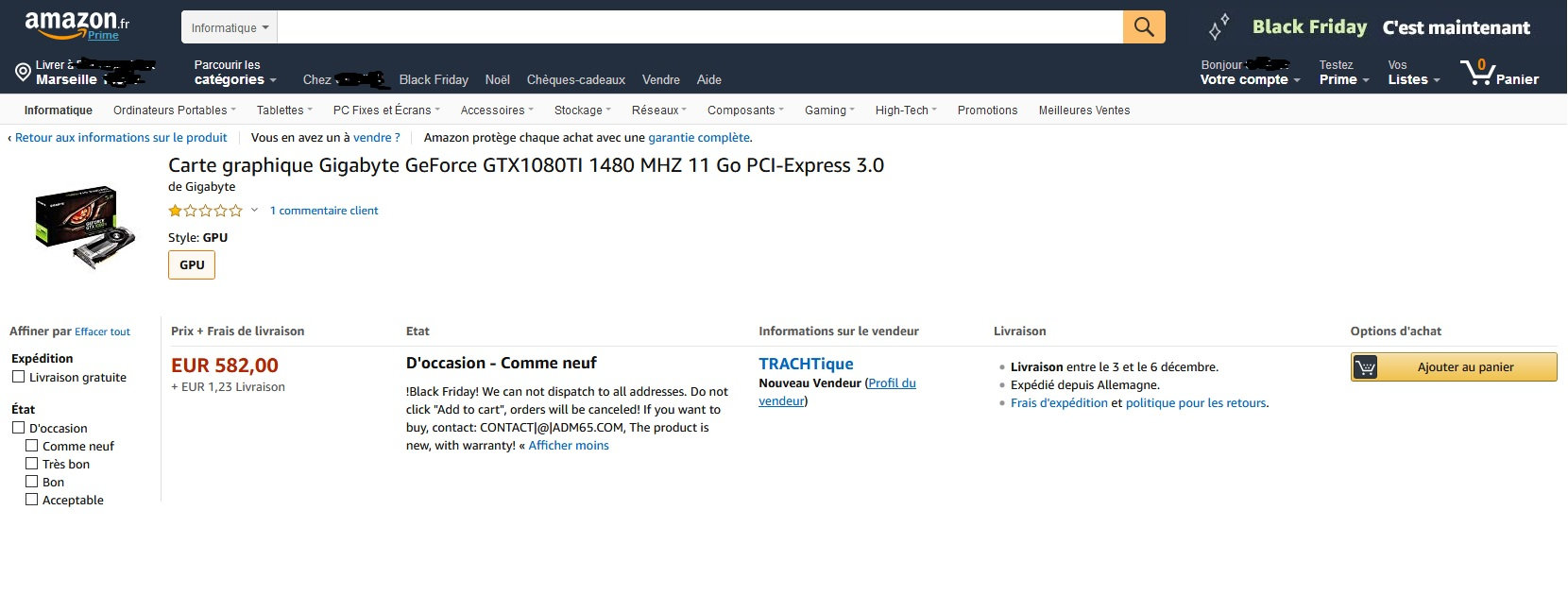Open the garantie complète link

click(x=699, y=138)
